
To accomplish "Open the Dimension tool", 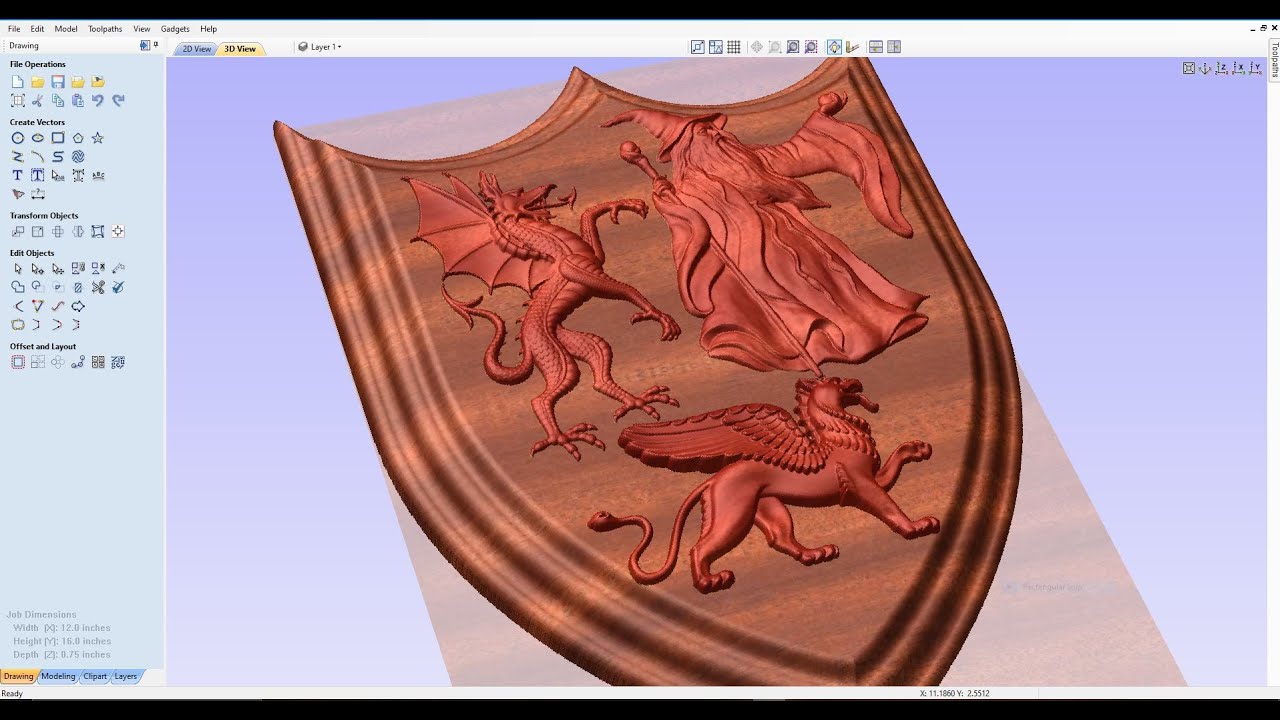I will click(x=38, y=194).
